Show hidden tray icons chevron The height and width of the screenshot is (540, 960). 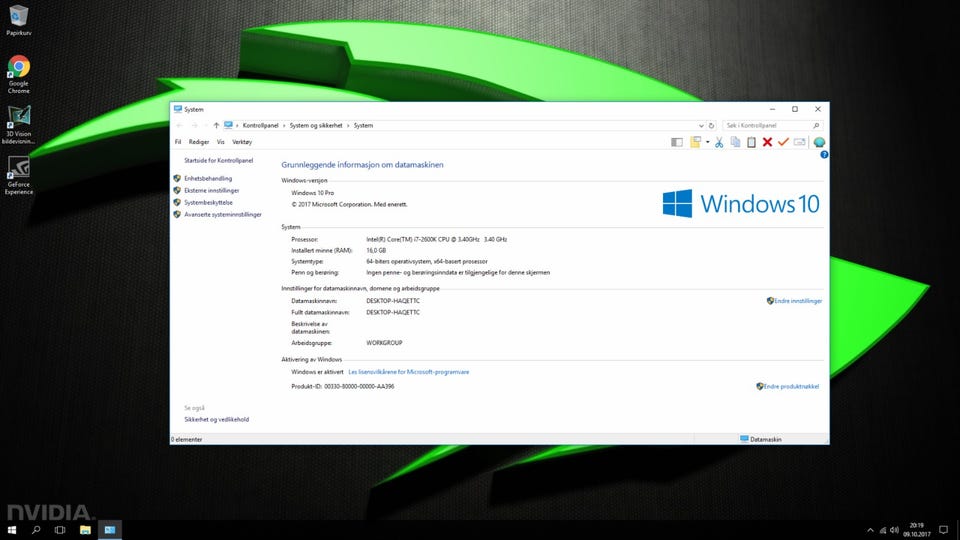(x=870, y=530)
